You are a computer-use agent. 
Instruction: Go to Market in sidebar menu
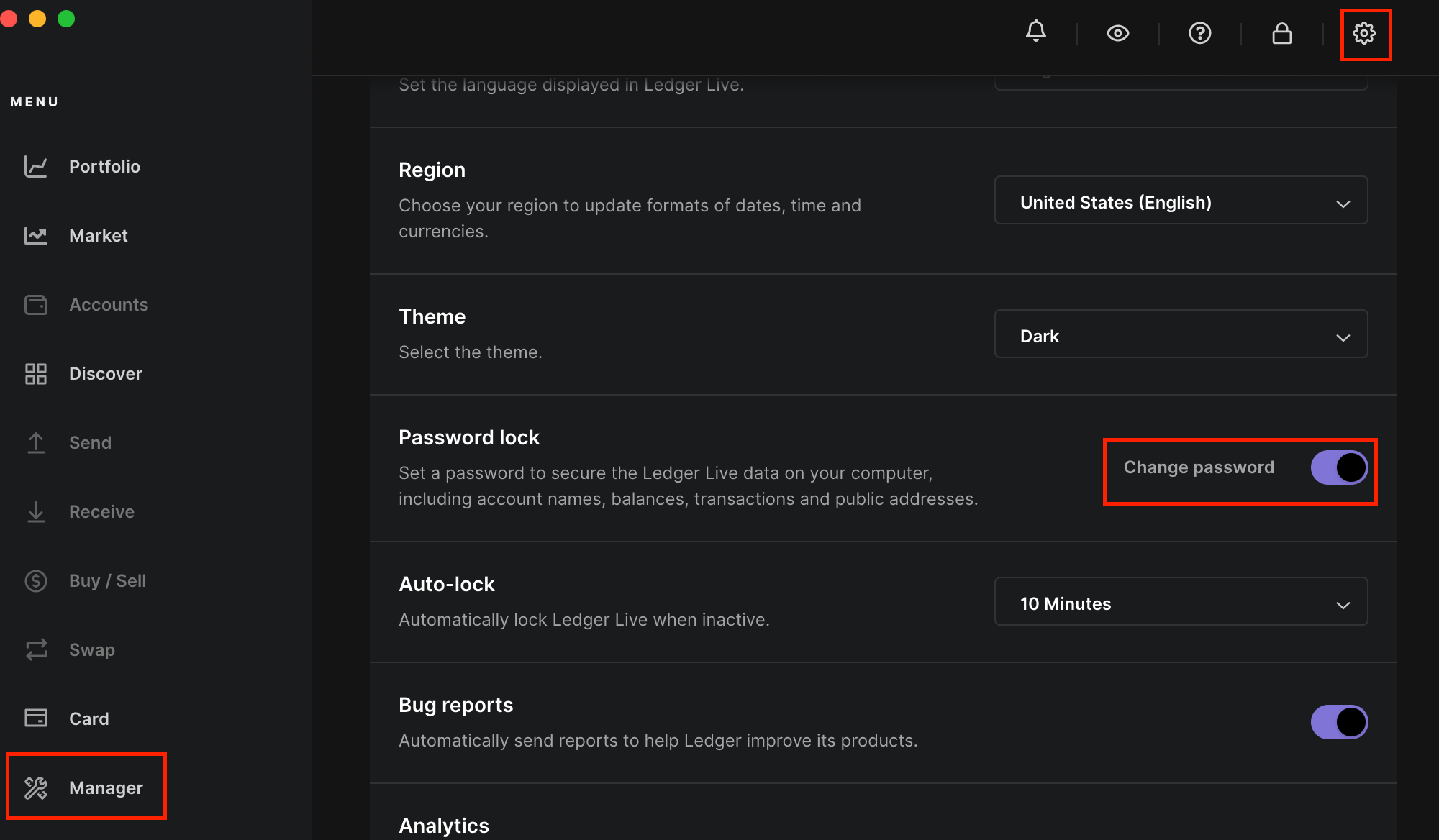98,236
